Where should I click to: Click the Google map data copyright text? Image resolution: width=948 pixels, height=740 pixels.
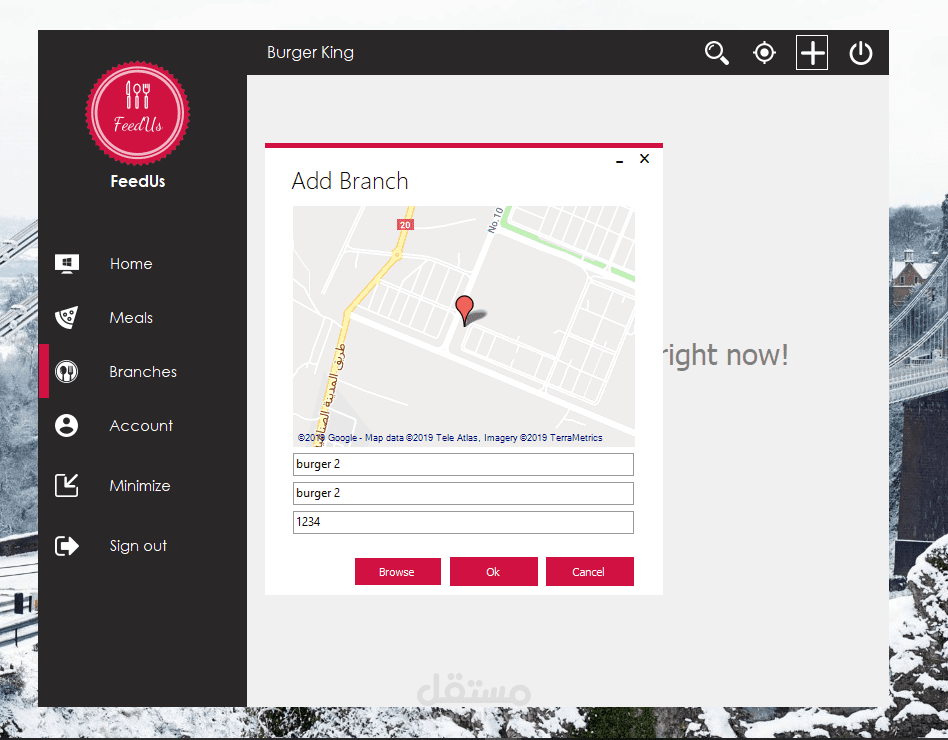pos(450,438)
